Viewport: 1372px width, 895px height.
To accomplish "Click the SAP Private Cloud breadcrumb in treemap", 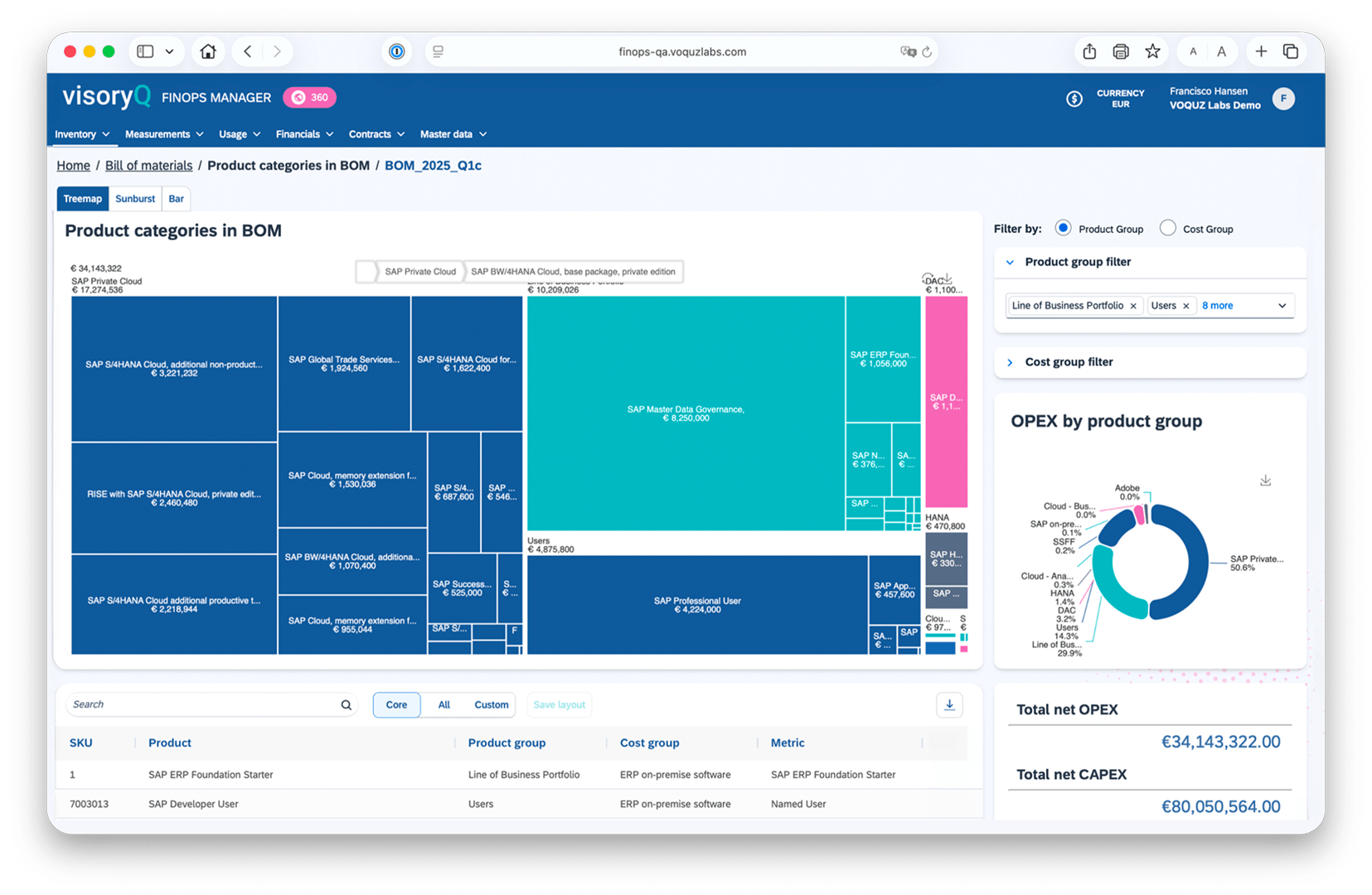I will [419, 272].
